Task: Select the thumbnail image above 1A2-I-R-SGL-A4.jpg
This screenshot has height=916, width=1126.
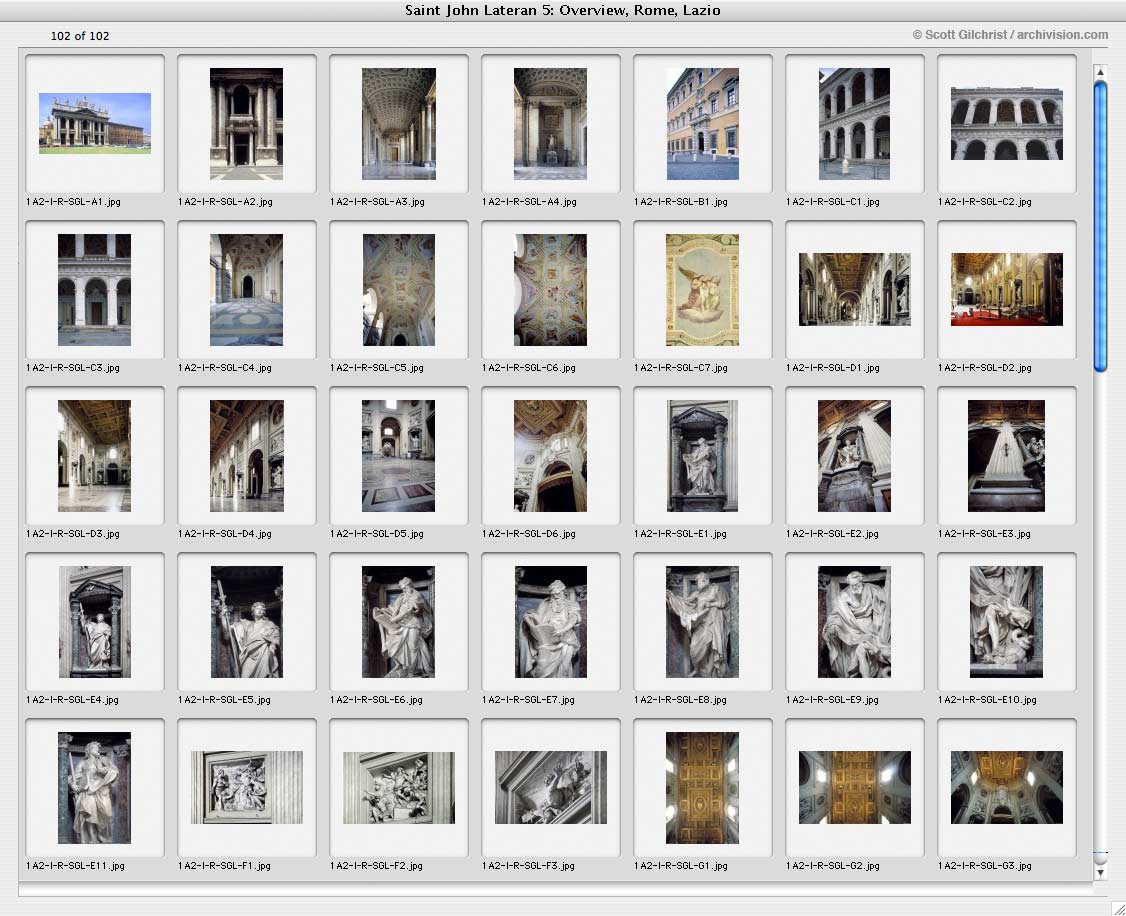Action: click(x=550, y=123)
